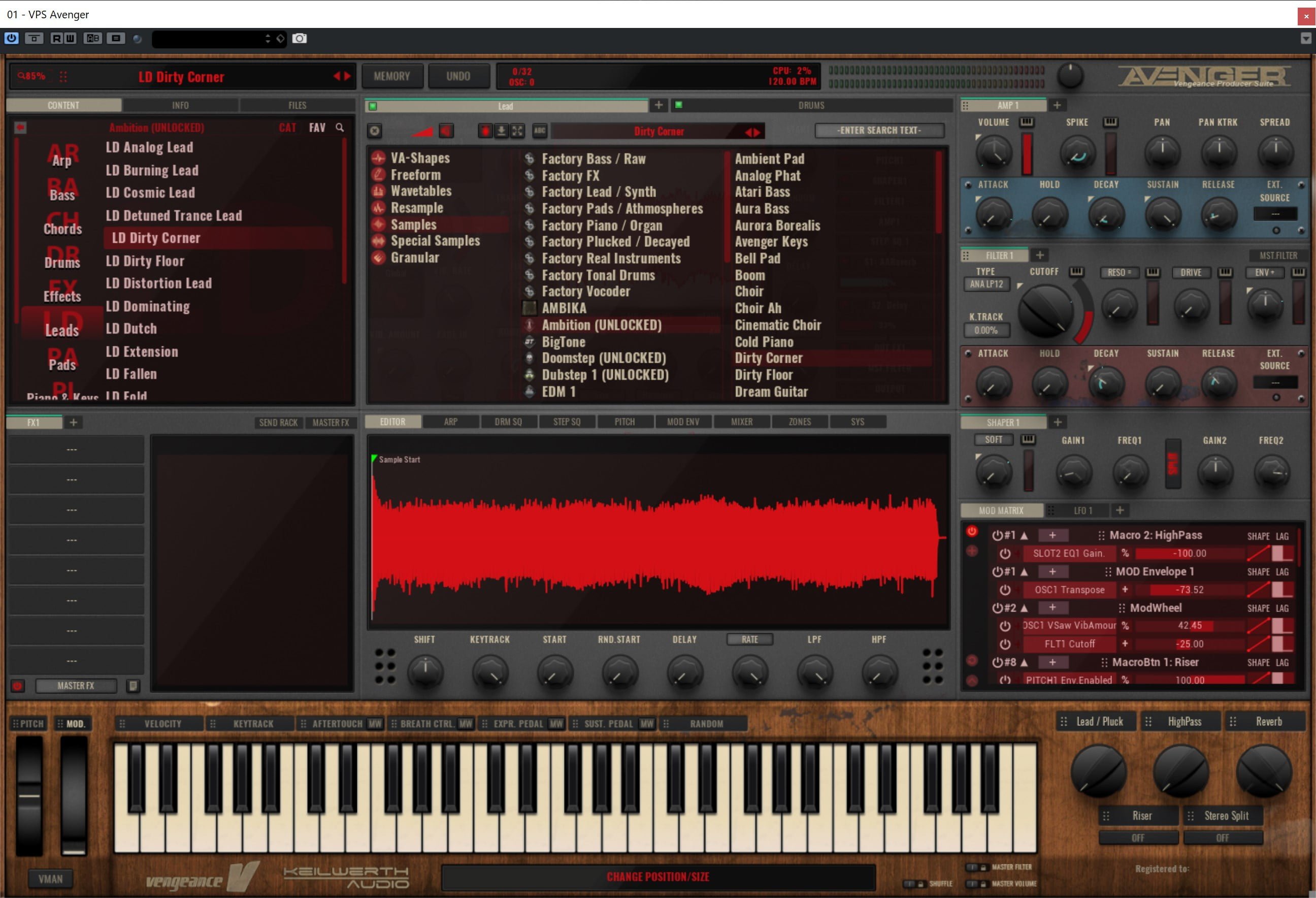The height and width of the screenshot is (898, 1316).
Task: Select the Resample oscillator type icon
Action: [x=378, y=207]
